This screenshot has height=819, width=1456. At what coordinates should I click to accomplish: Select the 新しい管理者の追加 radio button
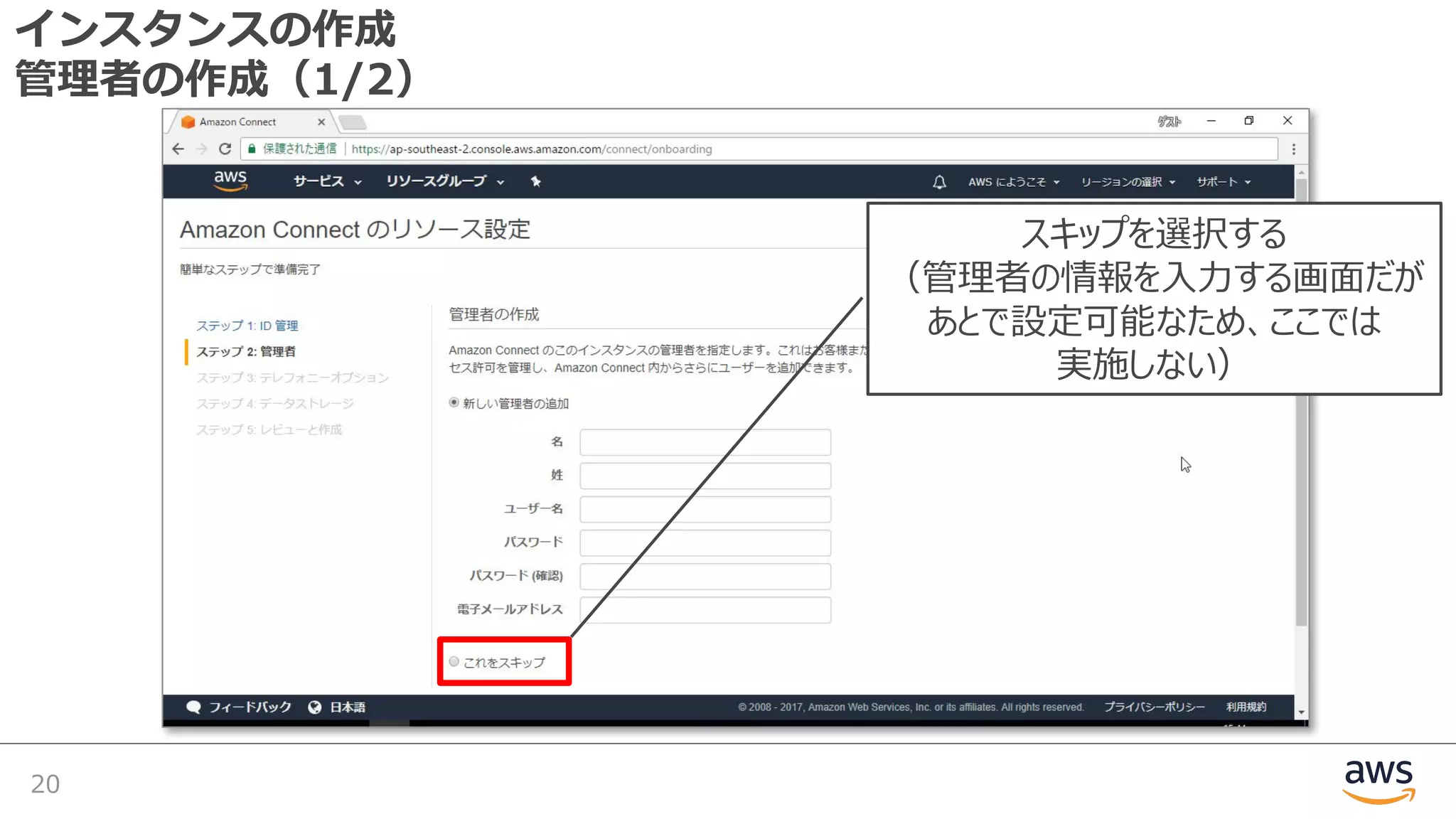click(x=454, y=402)
